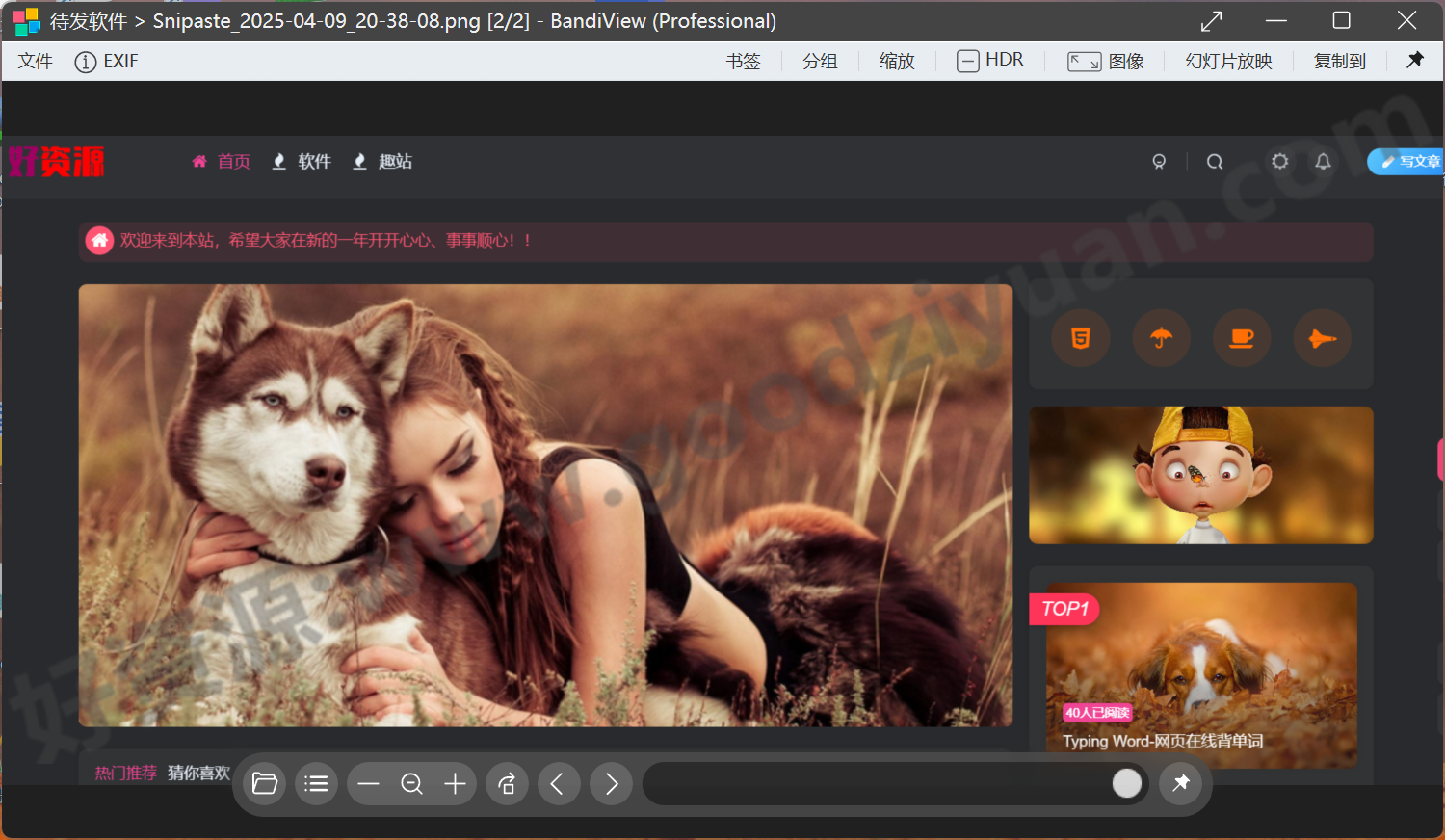
Task: Click the magnifier zoom reset icon
Action: (411, 784)
